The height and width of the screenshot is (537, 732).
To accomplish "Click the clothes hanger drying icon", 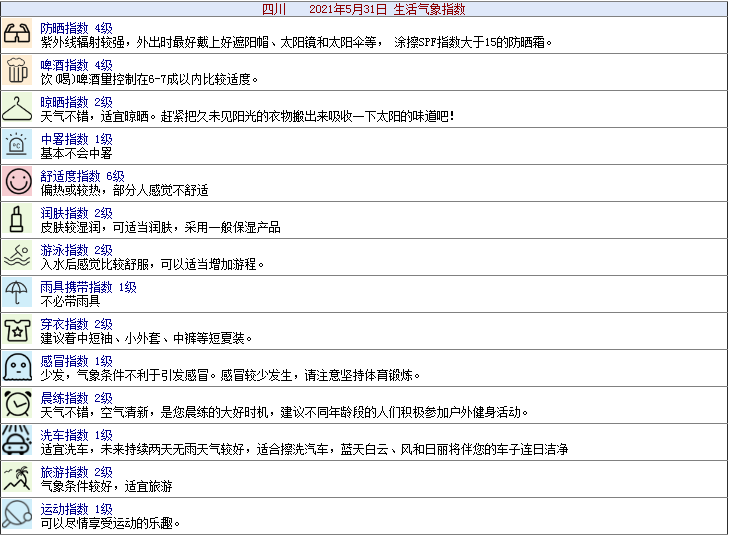I will pyautogui.click(x=18, y=109).
